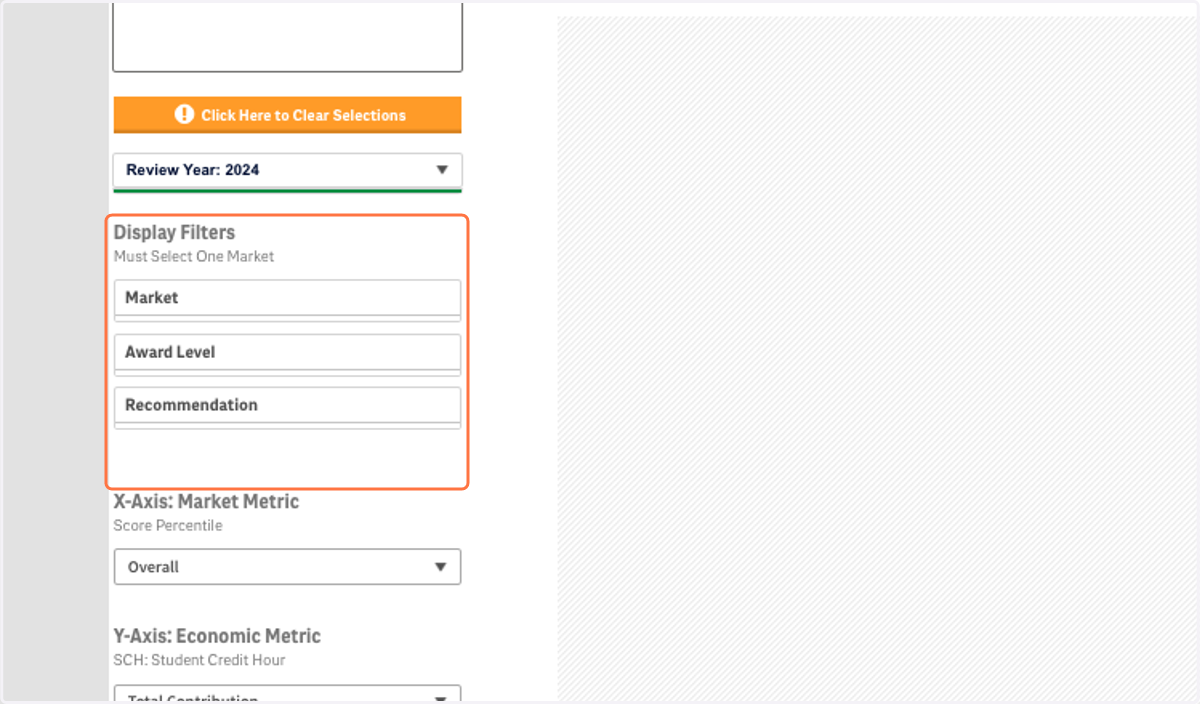Click the Display Filters heading
Image resolution: width=1200 pixels, height=704 pixels.
174,232
